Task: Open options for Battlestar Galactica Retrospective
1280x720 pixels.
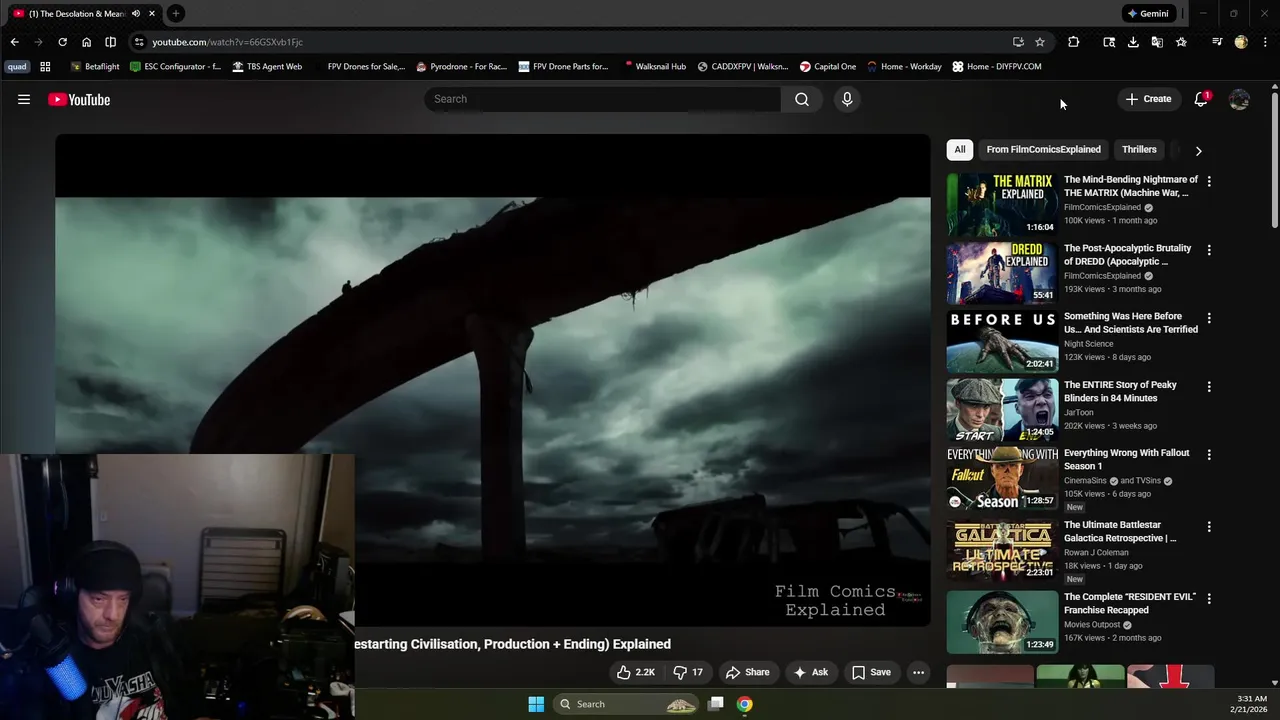Action: pyautogui.click(x=1209, y=526)
